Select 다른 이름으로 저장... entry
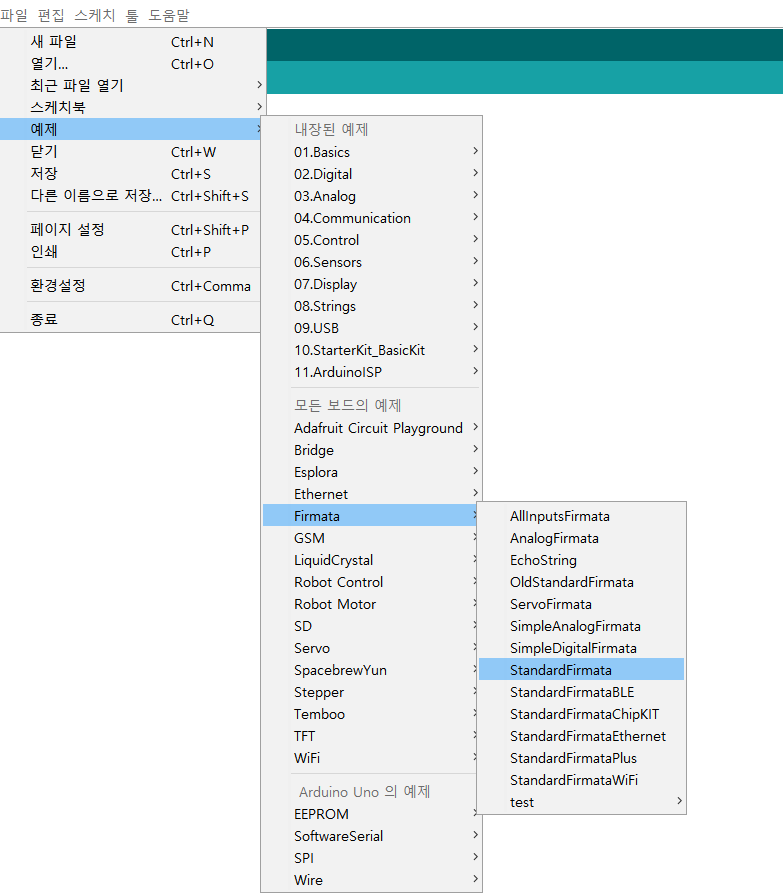The width and height of the screenshot is (783, 894). tap(132, 196)
